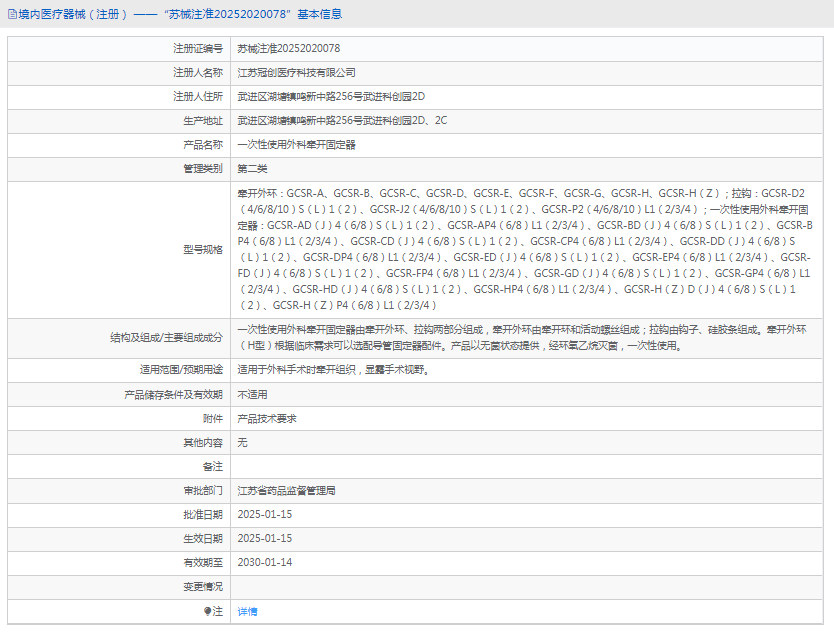
Task: Open the 详情 link
Action: (247, 612)
